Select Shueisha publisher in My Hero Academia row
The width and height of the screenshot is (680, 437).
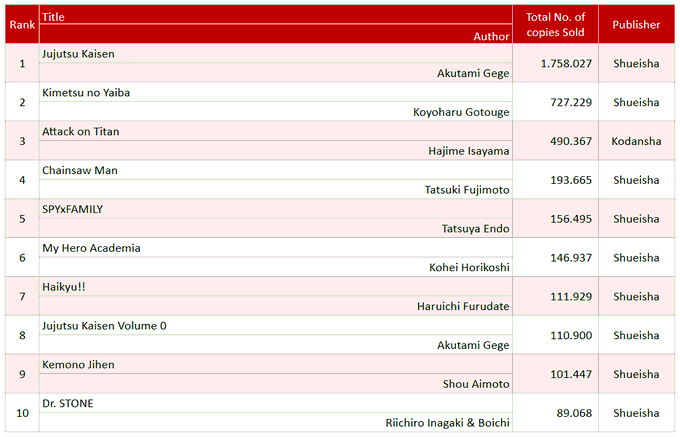(x=636, y=258)
